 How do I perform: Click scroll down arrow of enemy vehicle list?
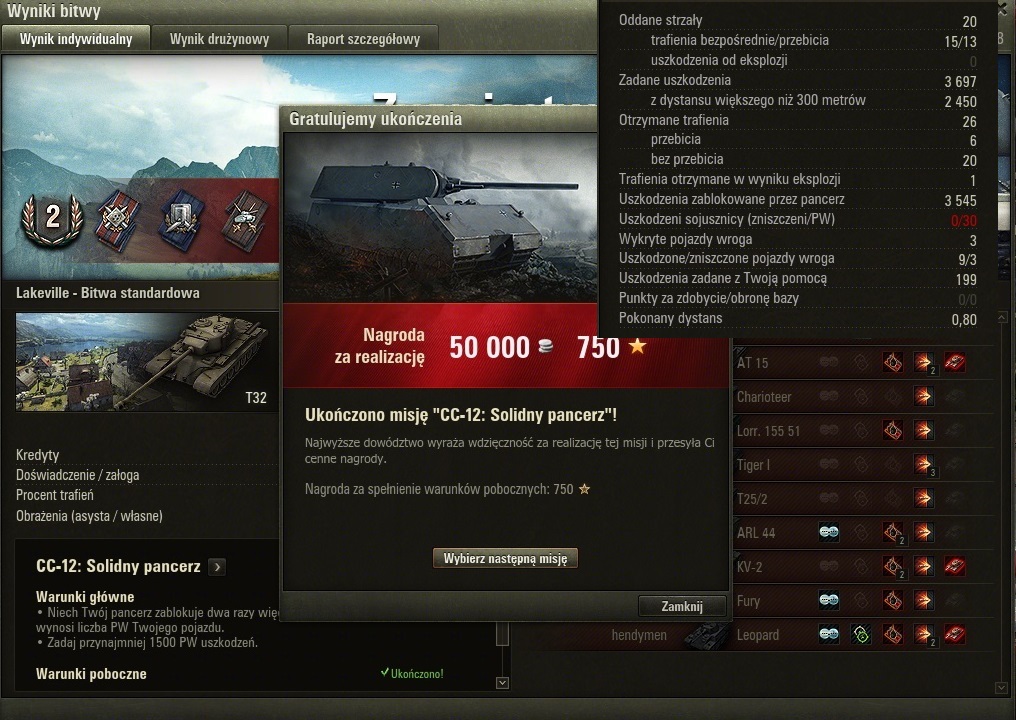tap(1002, 687)
